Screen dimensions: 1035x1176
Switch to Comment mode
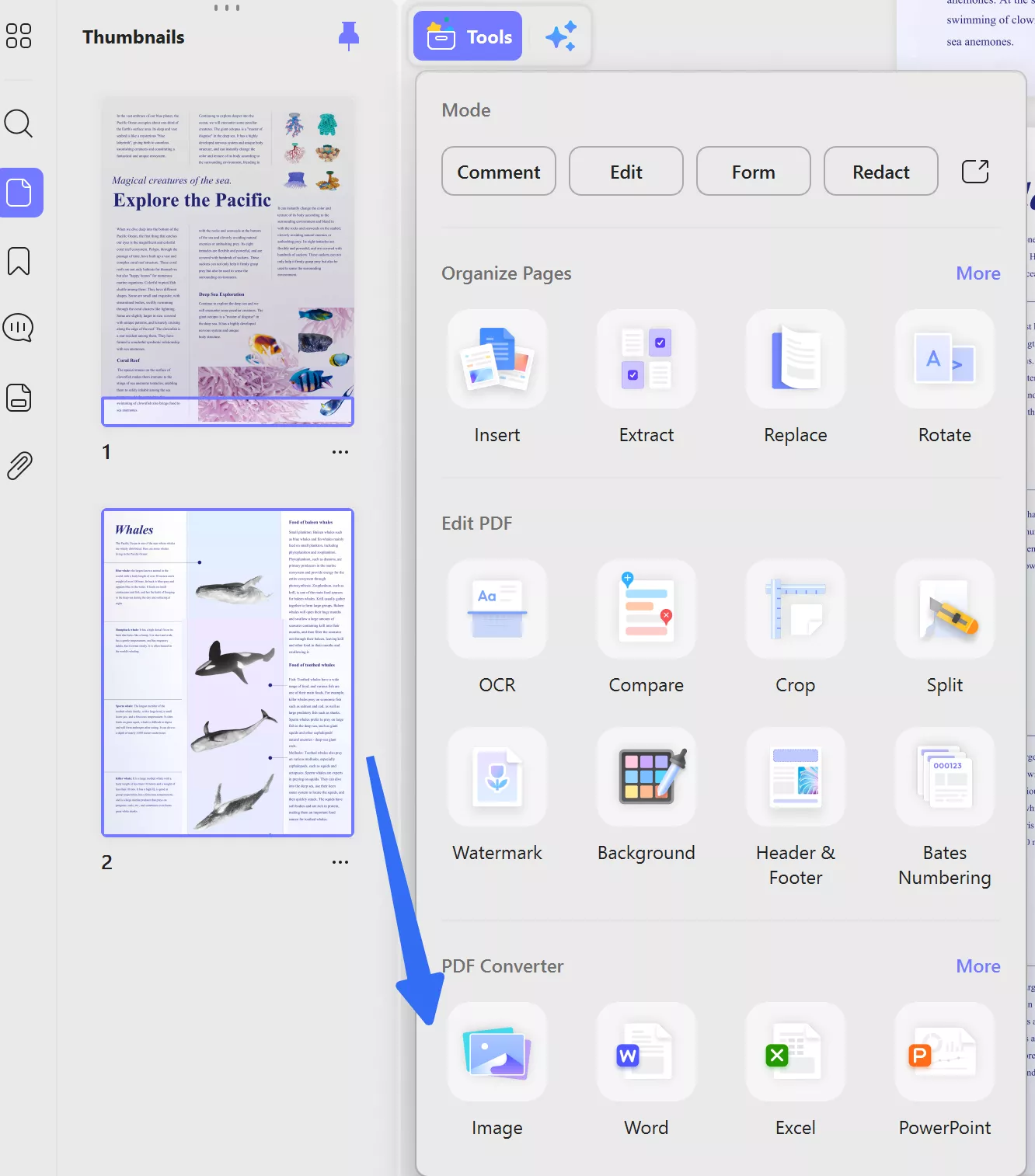click(x=498, y=172)
